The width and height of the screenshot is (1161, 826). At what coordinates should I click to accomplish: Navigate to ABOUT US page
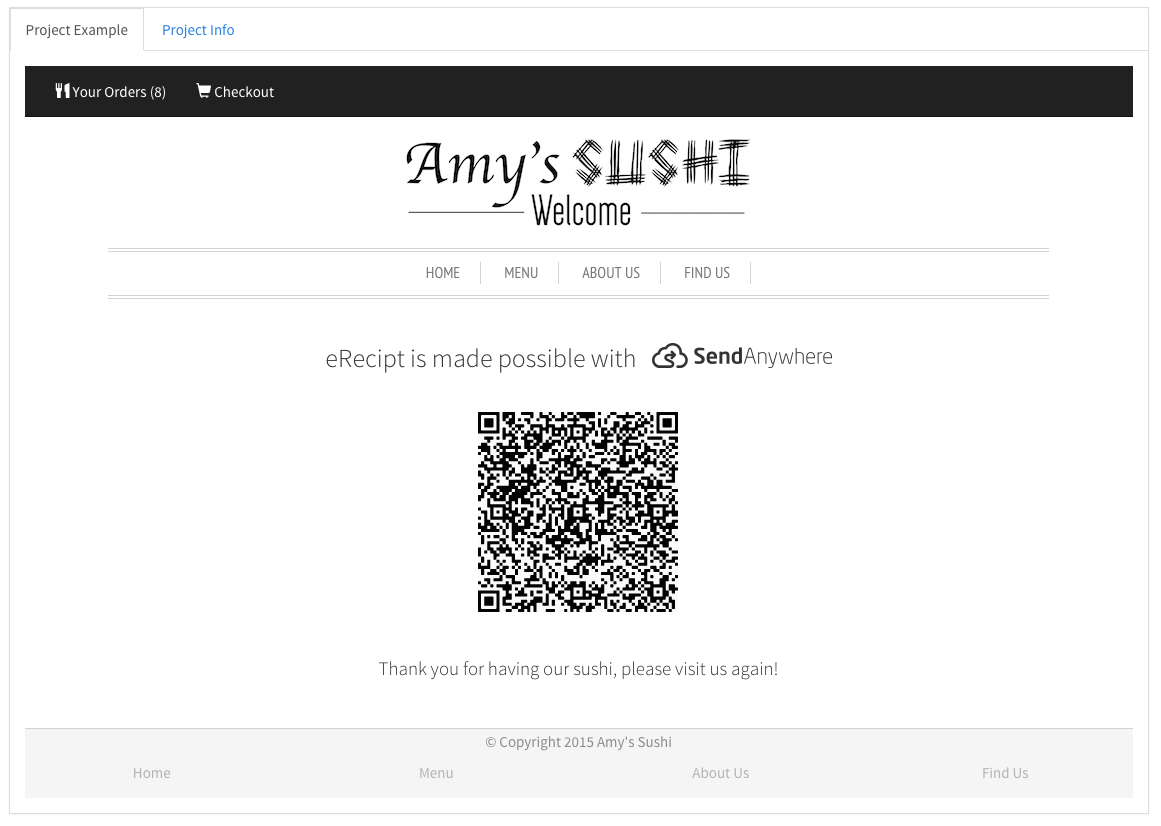click(x=611, y=273)
